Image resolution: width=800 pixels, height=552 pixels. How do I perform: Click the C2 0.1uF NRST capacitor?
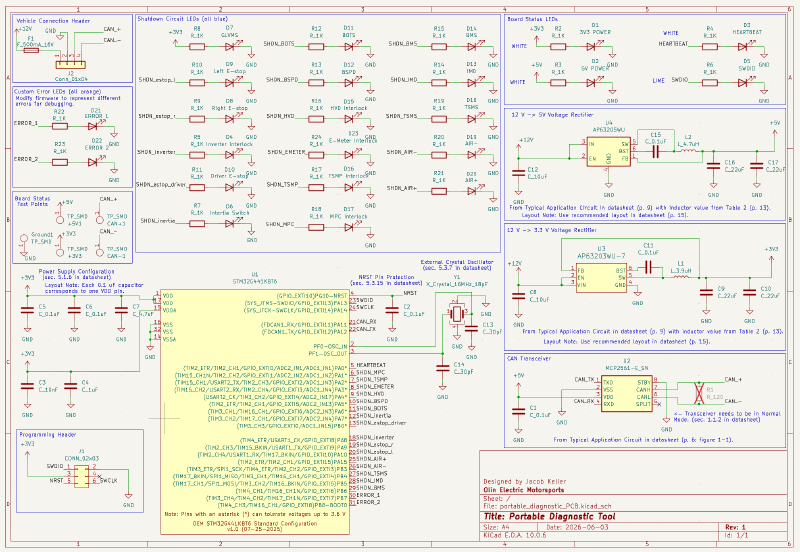(392, 310)
